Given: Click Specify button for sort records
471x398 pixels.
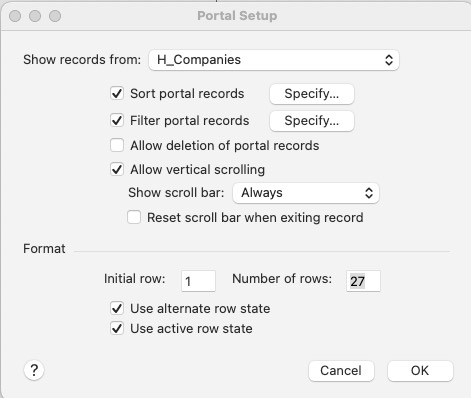Looking at the screenshot, I should [312, 94].
